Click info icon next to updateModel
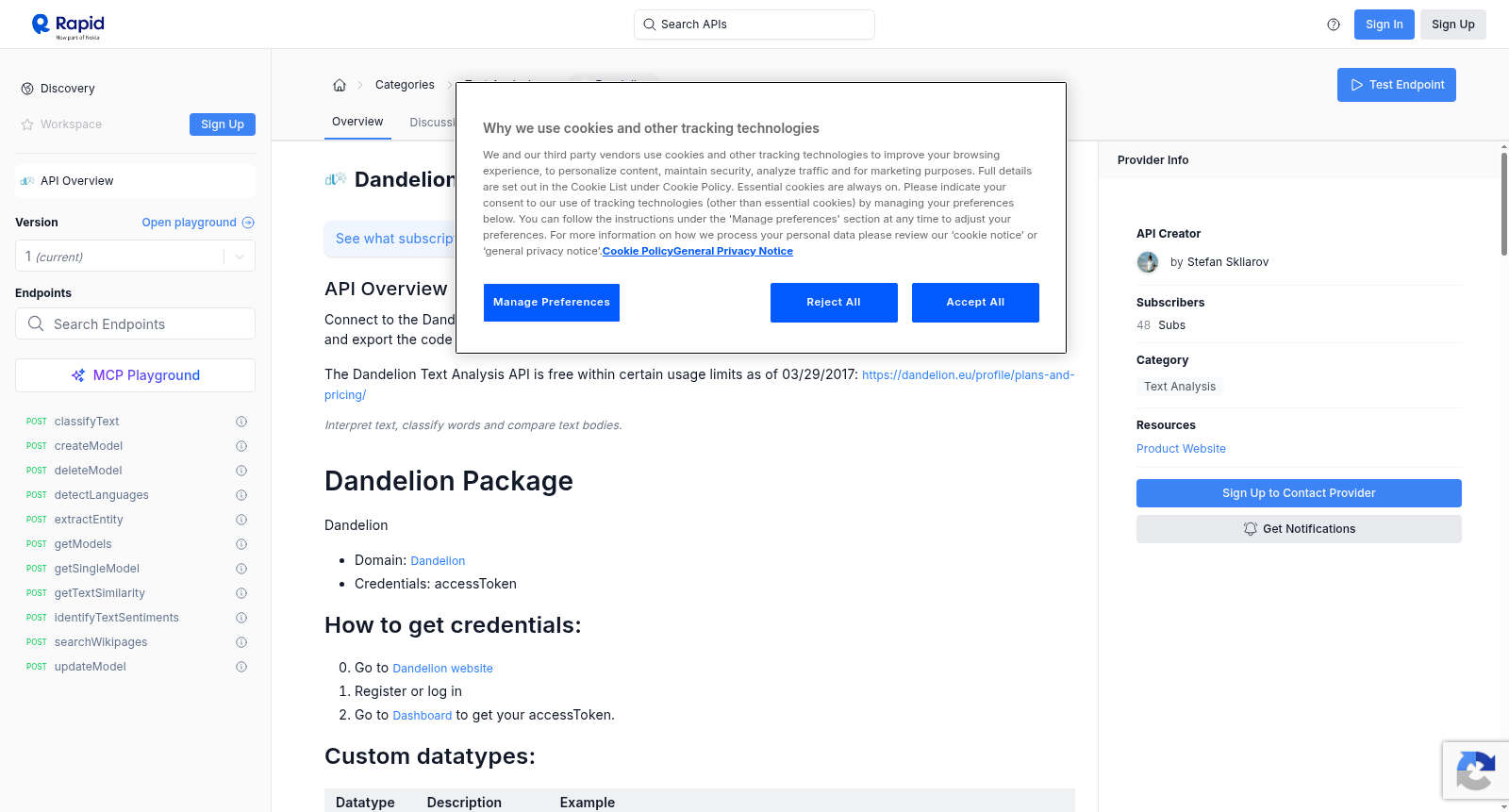The image size is (1509, 812). click(x=241, y=667)
